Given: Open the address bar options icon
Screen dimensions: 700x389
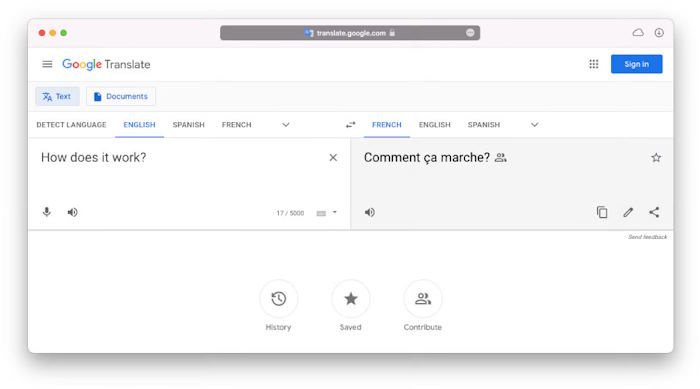Looking at the screenshot, I should click(x=470, y=33).
